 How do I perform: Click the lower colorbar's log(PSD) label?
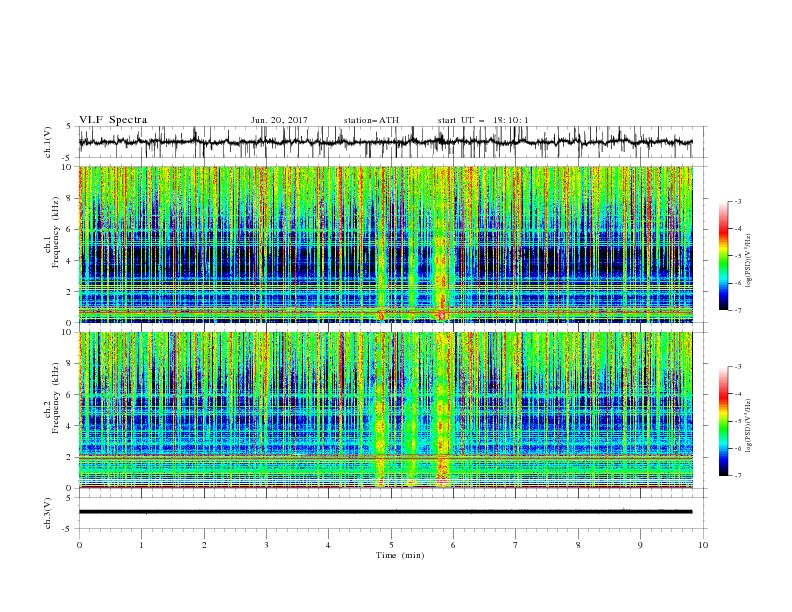[749, 426]
